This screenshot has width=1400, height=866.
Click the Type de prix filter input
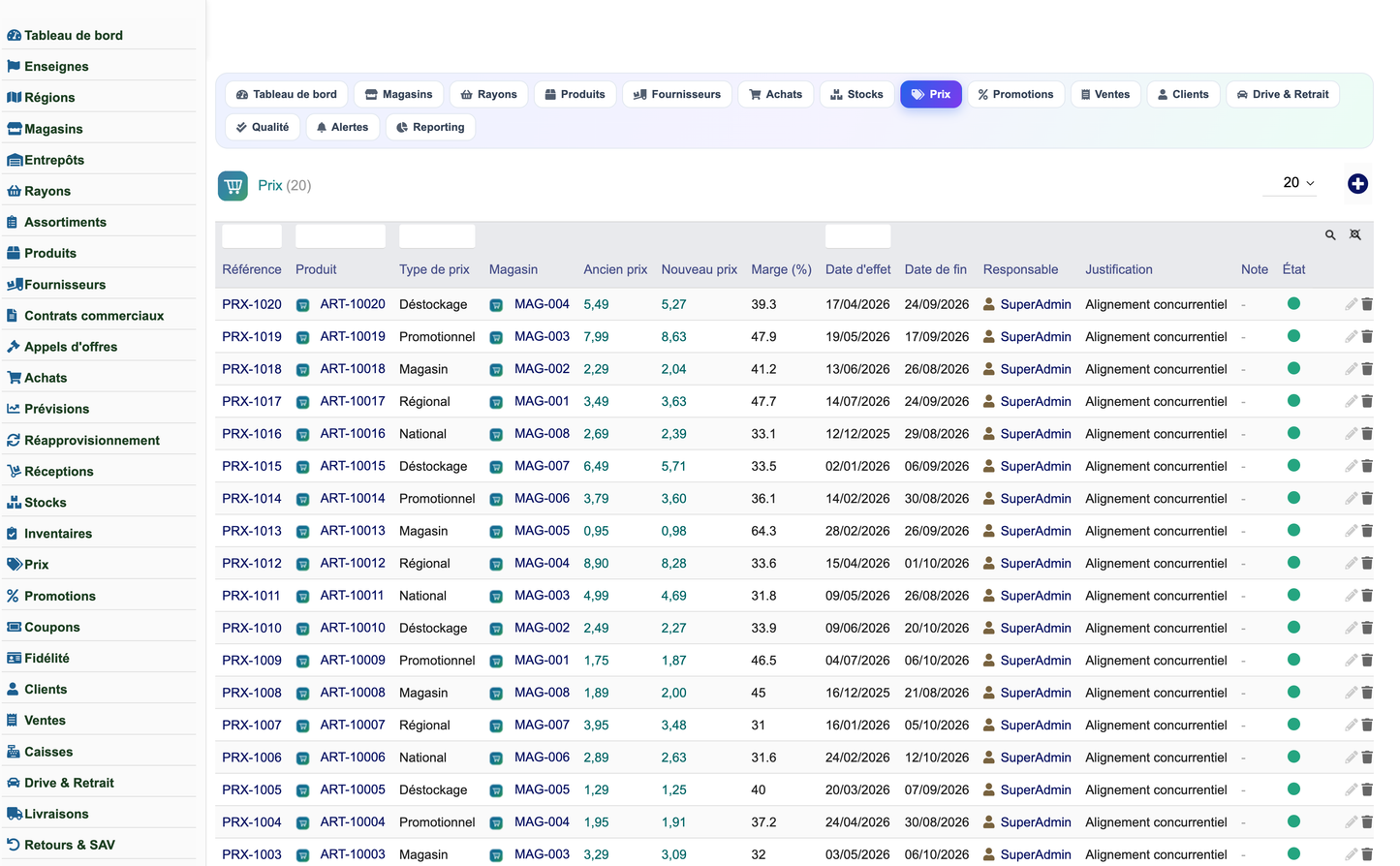pyautogui.click(x=437, y=235)
